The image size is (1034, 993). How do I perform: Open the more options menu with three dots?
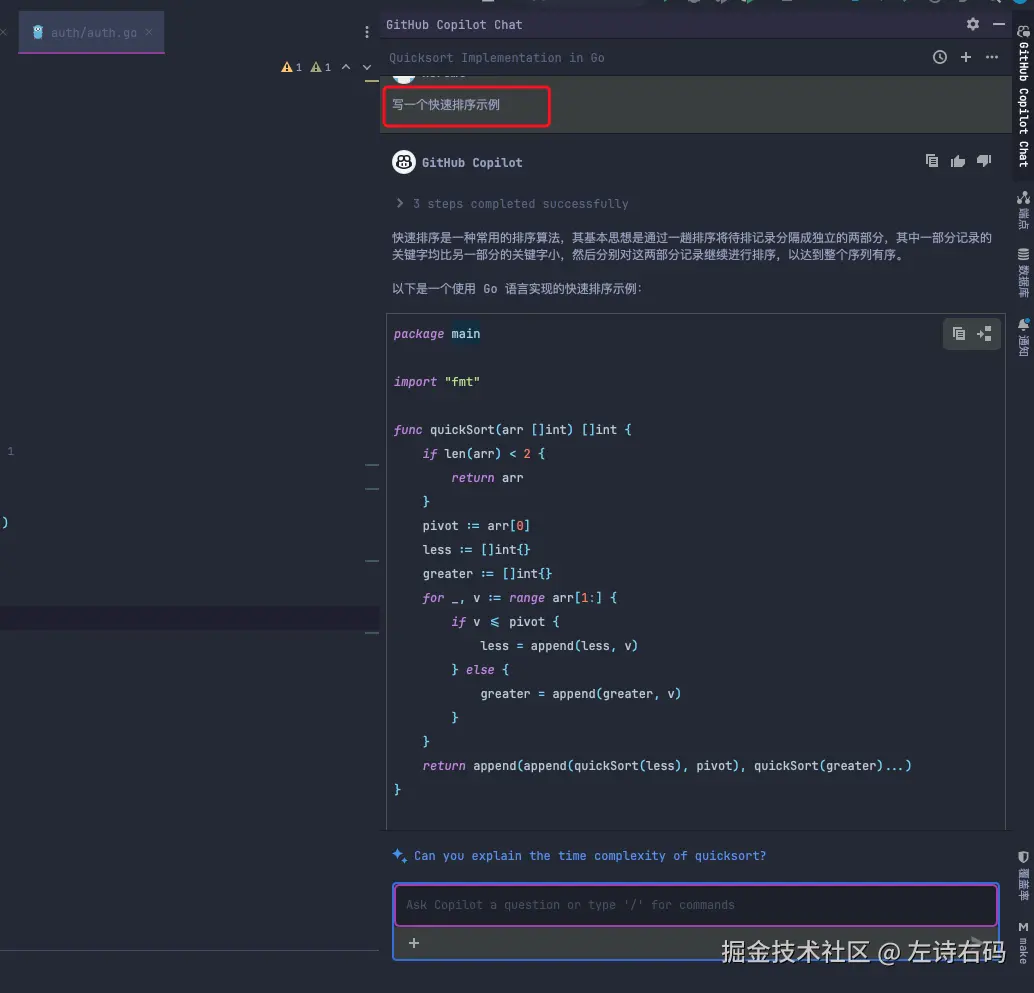click(x=991, y=57)
